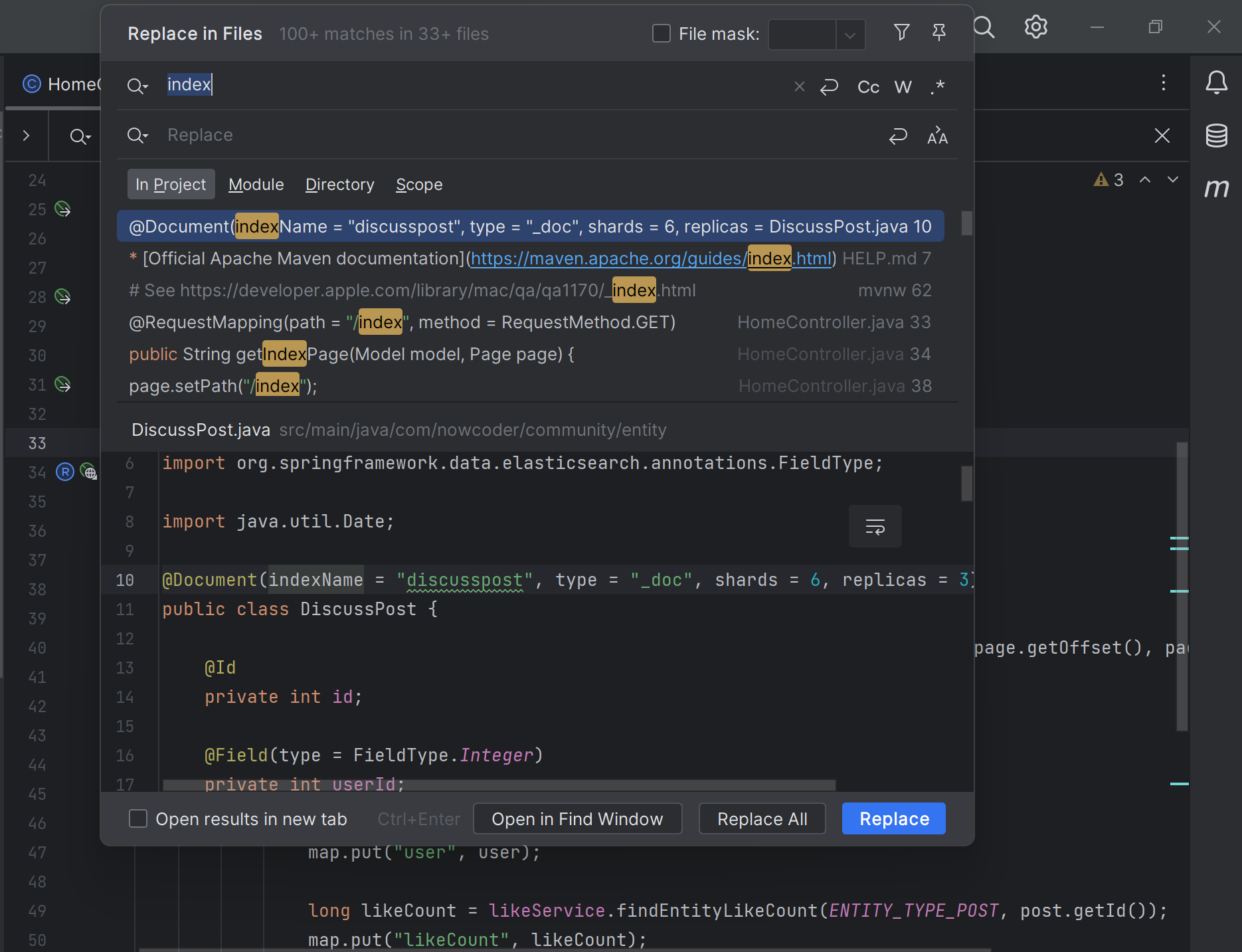Click the warnings indicator showing 3
The height and width of the screenshot is (952, 1242).
click(1109, 179)
